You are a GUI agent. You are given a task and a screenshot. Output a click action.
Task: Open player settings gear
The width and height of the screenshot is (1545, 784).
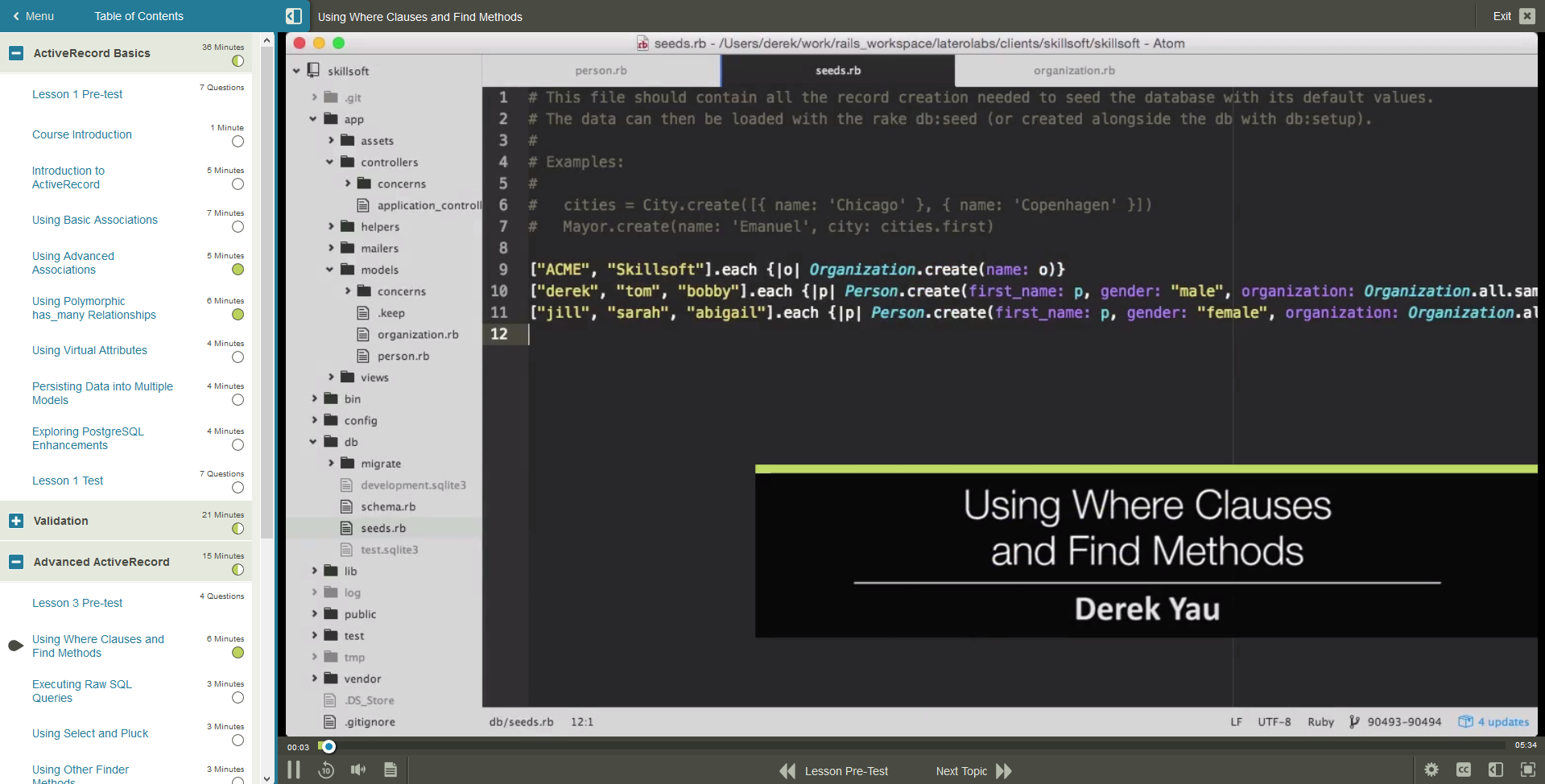click(x=1431, y=770)
